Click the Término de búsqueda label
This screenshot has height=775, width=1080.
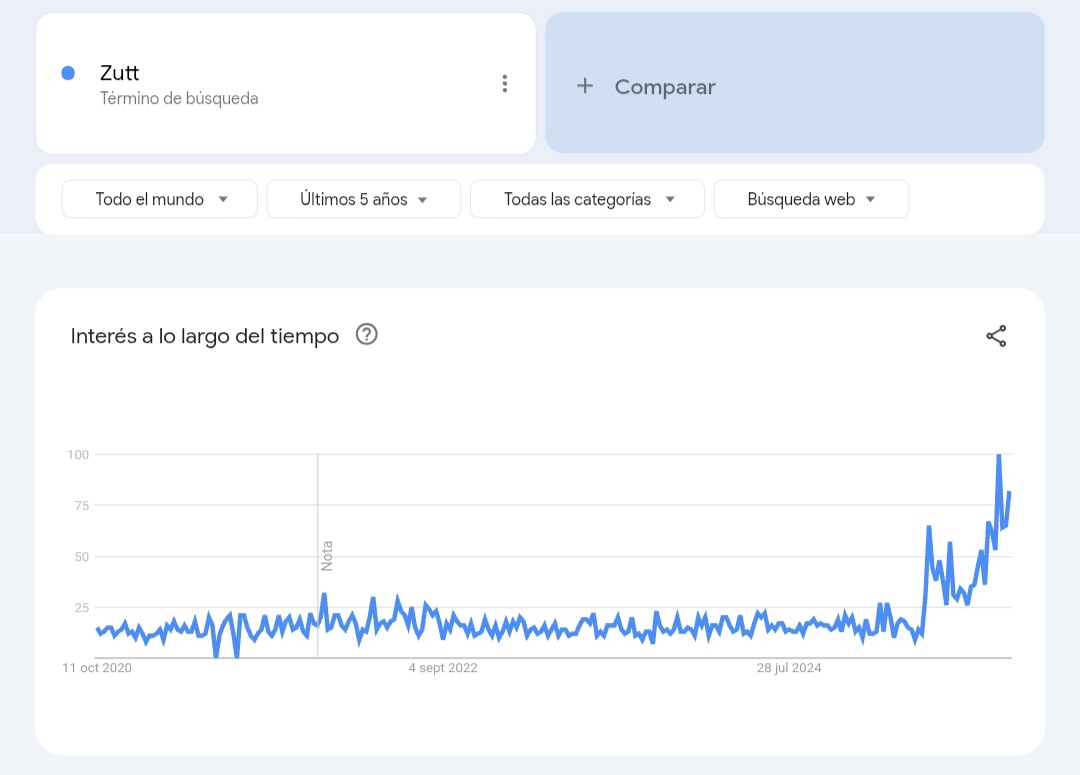pyautogui.click(x=179, y=99)
